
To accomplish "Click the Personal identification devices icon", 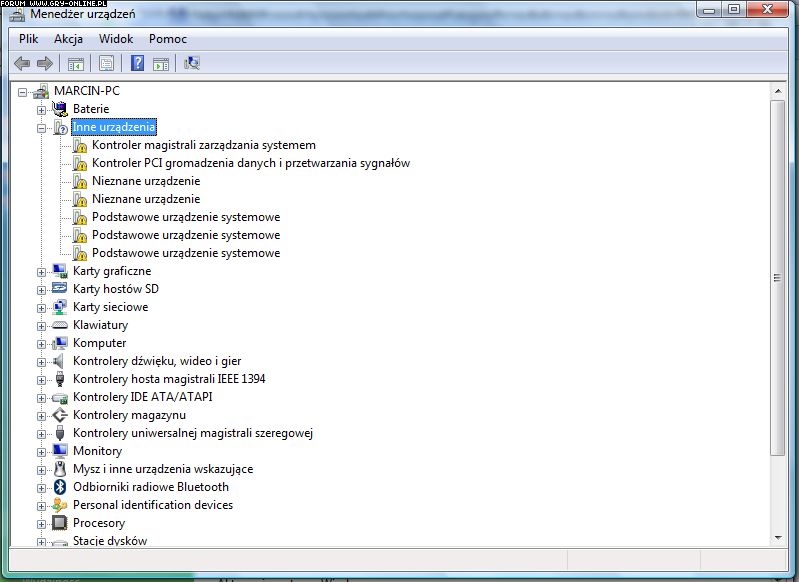I will (60, 505).
